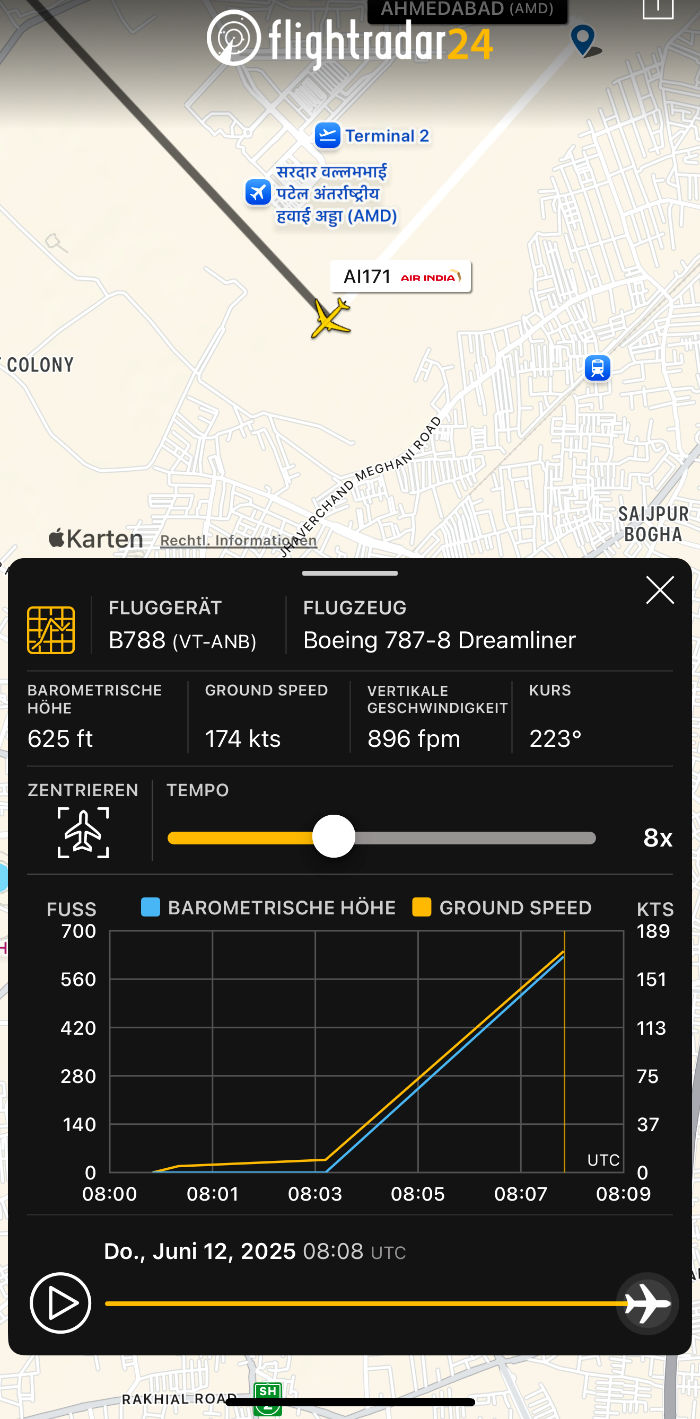
Task: Toggle the Ground Speed chart legend
Action: pos(502,908)
